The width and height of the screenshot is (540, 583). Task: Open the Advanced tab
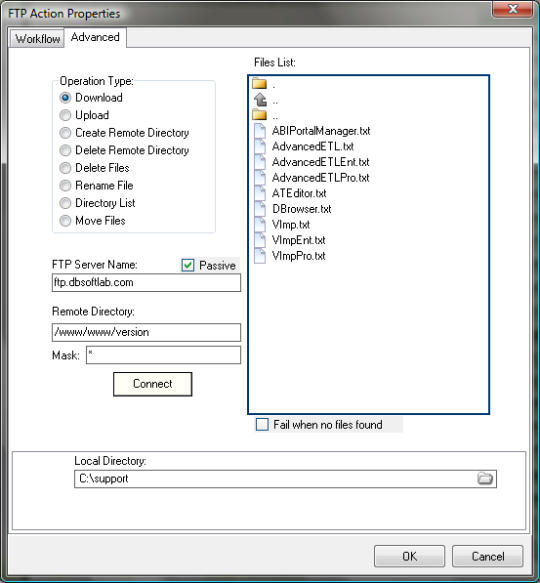(x=95, y=37)
